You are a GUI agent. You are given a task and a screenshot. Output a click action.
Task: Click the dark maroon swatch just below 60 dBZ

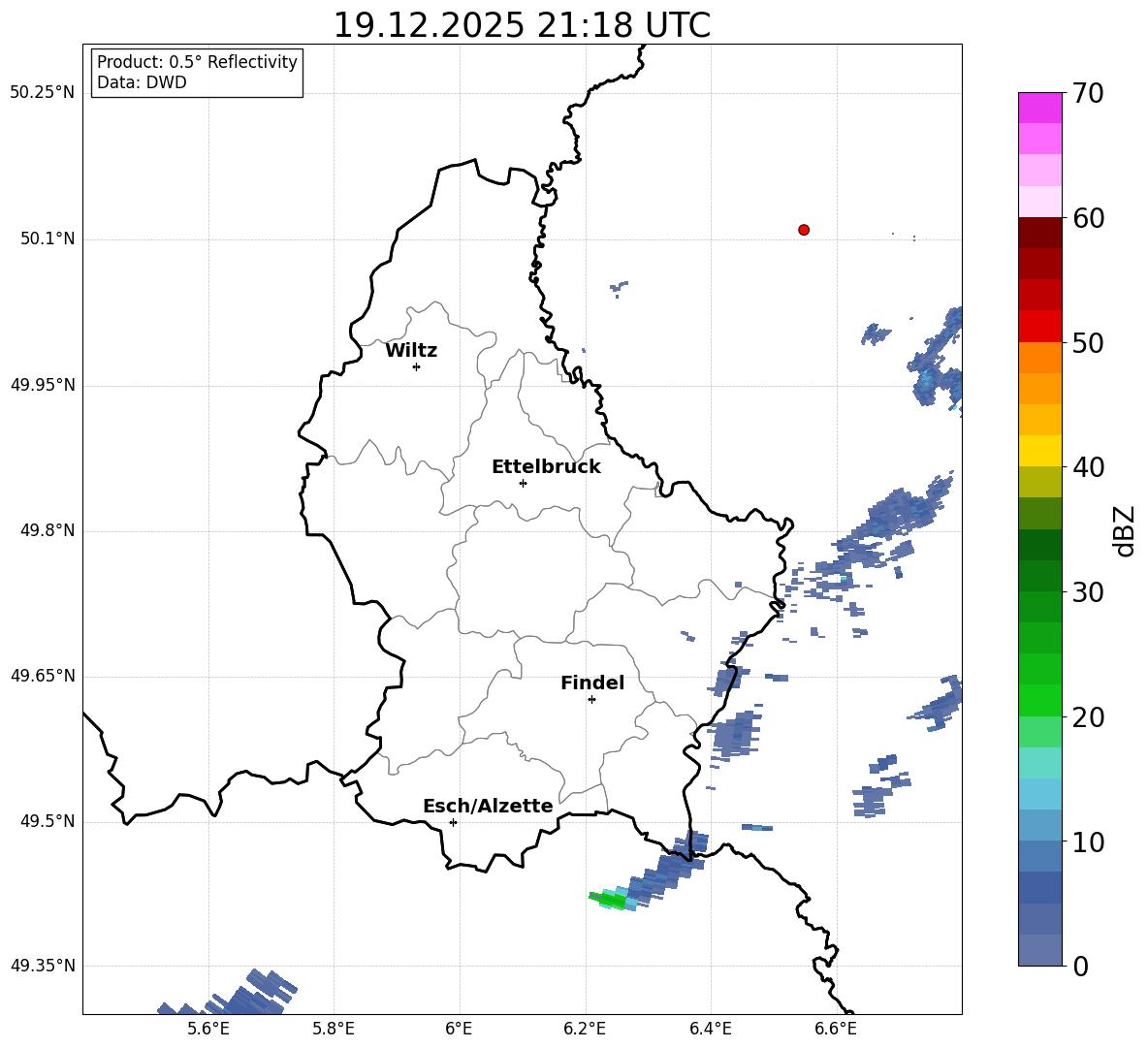1039,233
